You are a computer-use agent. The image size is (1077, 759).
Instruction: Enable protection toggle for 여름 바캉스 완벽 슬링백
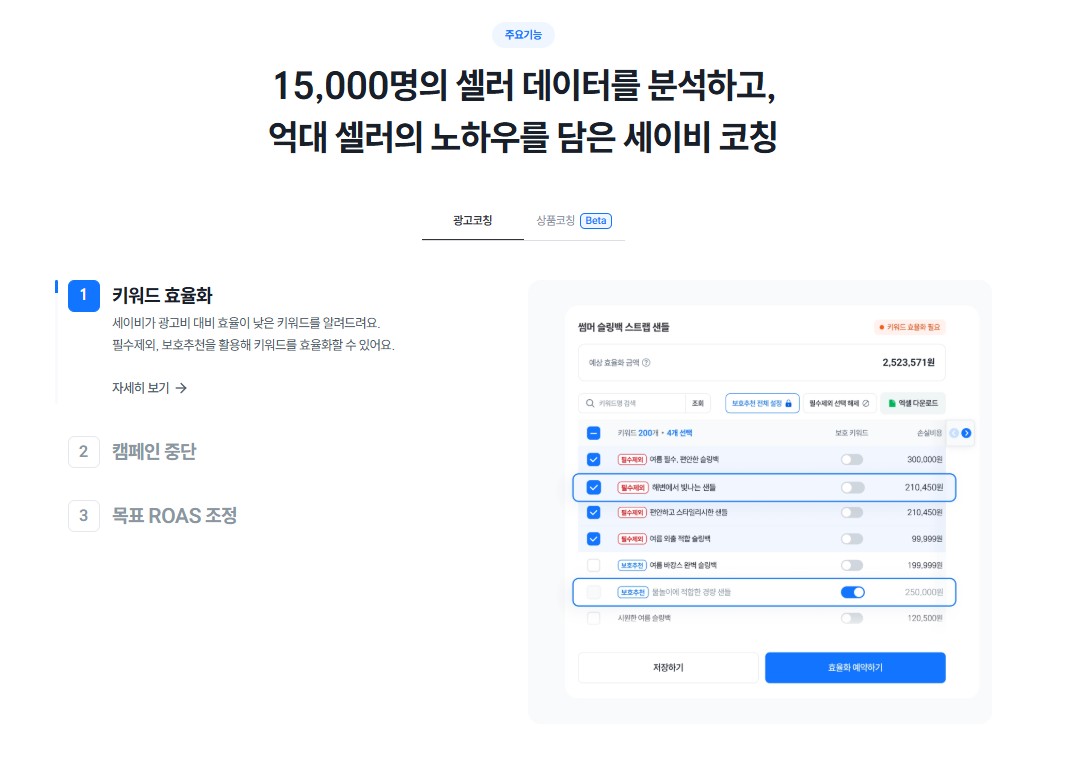click(x=852, y=565)
